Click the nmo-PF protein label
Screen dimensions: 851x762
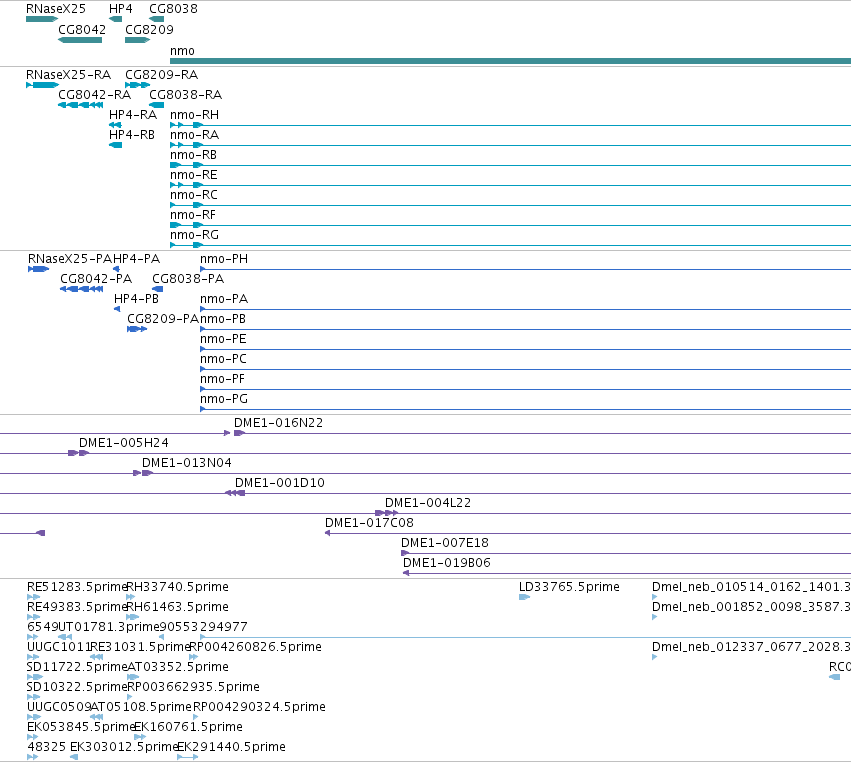tap(223, 379)
